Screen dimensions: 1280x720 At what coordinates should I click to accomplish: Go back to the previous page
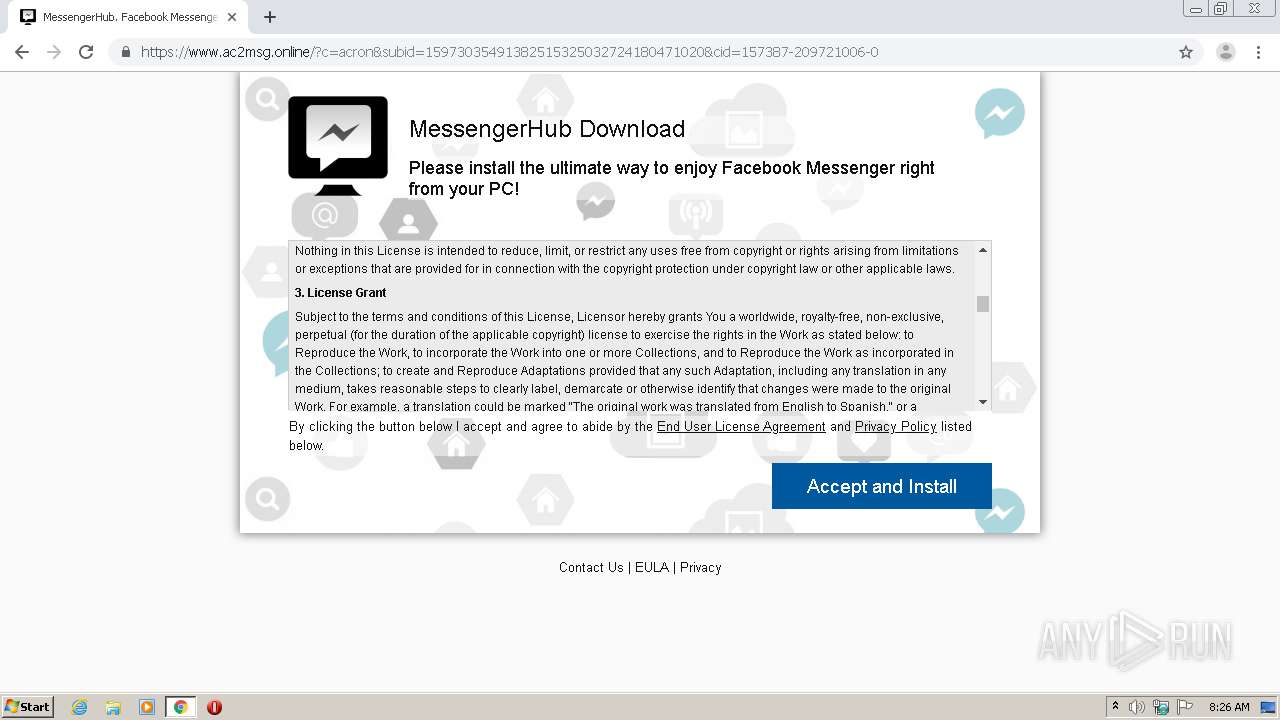pyautogui.click(x=22, y=52)
